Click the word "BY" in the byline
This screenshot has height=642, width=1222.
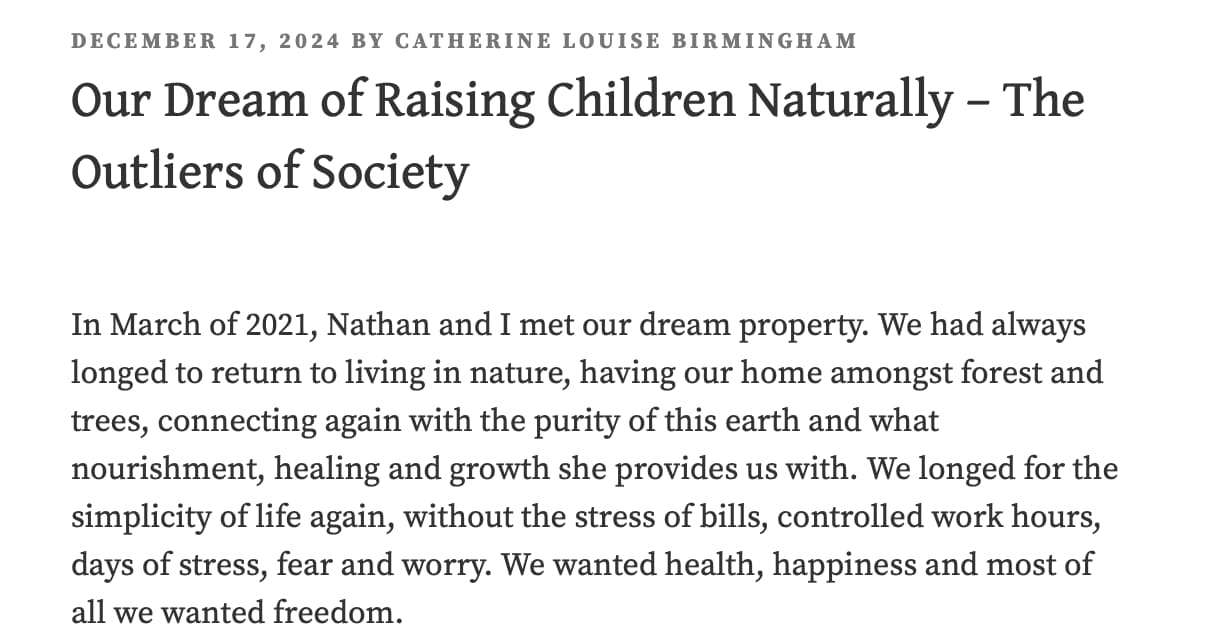pyautogui.click(x=368, y=41)
